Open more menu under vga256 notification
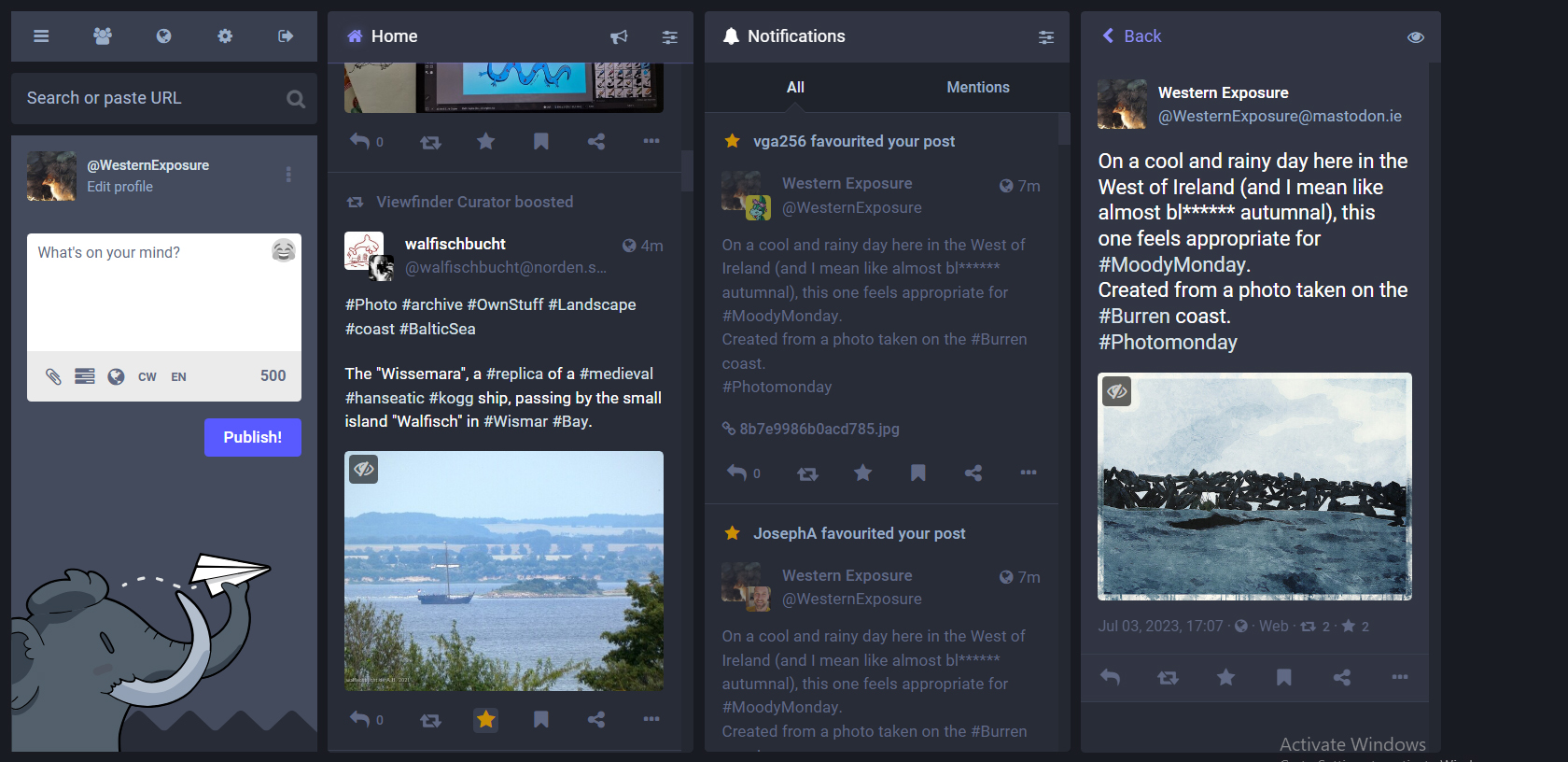 (x=1029, y=473)
